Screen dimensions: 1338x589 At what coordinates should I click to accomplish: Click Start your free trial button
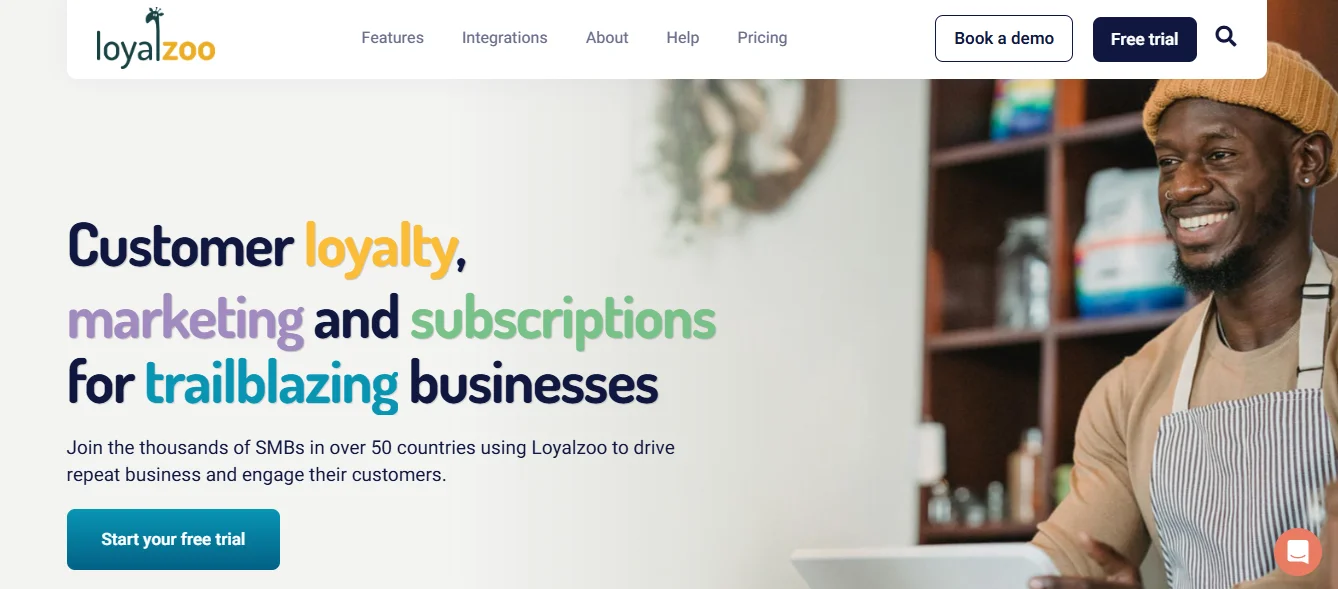[173, 540]
